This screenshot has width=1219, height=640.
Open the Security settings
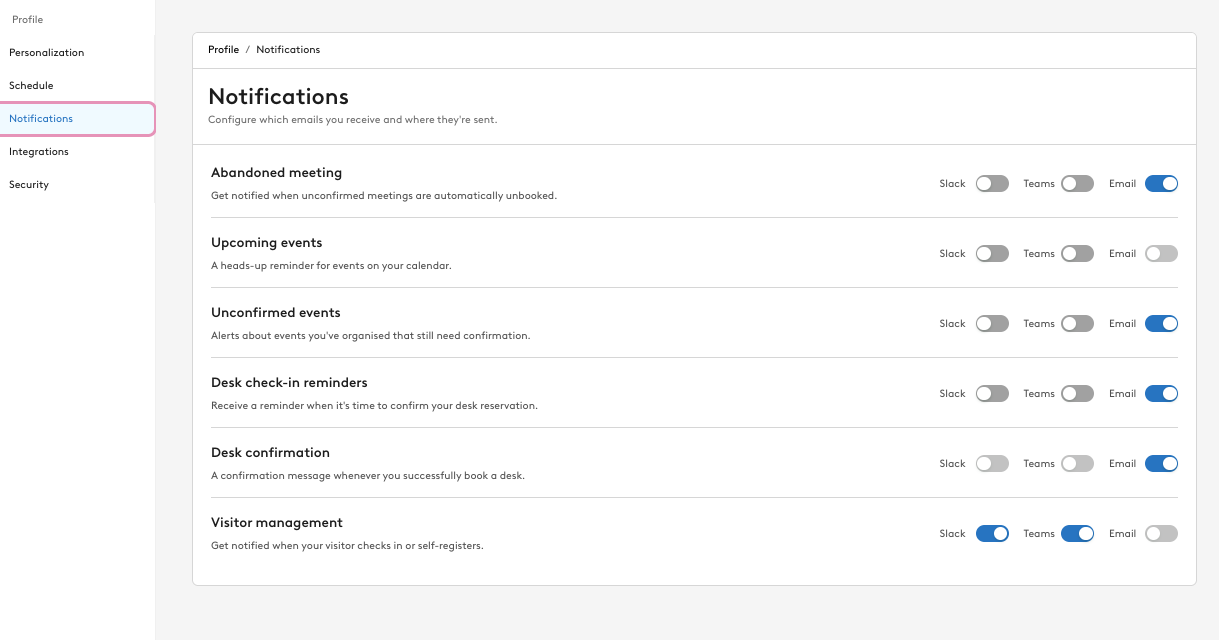(x=28, y=184)
